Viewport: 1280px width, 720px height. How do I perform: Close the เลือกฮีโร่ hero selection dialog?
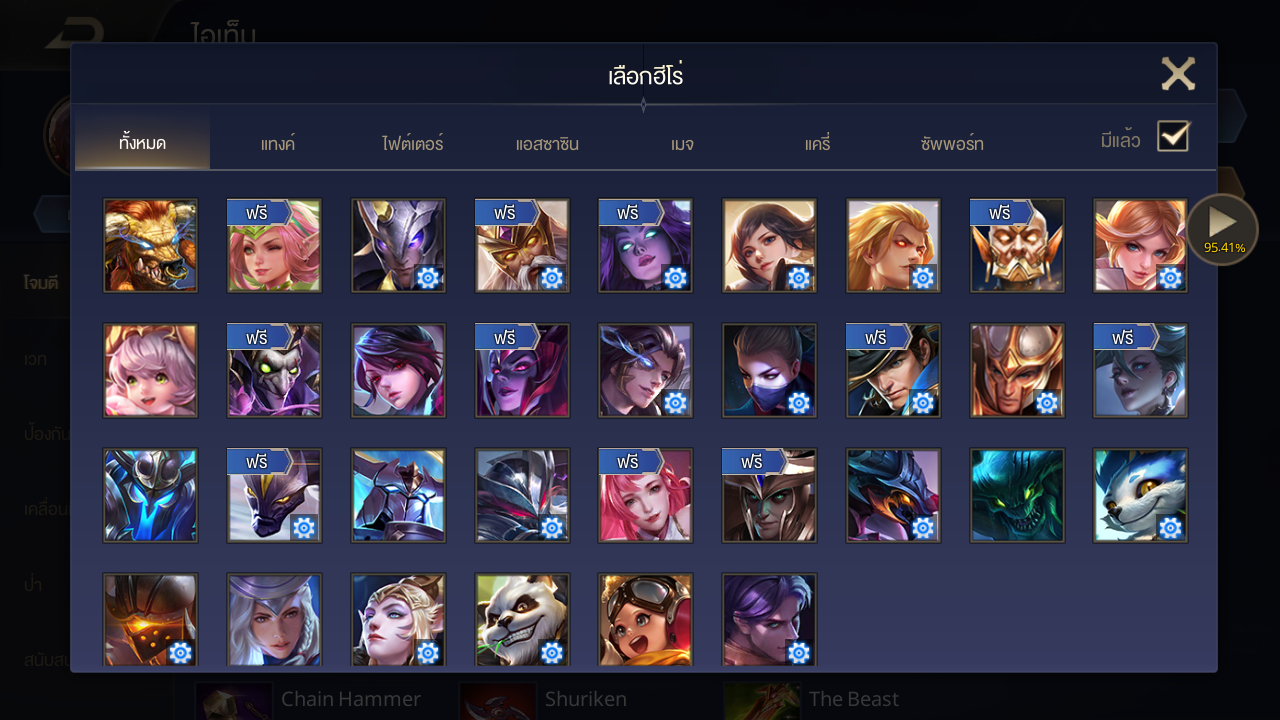pos(1178,74)
